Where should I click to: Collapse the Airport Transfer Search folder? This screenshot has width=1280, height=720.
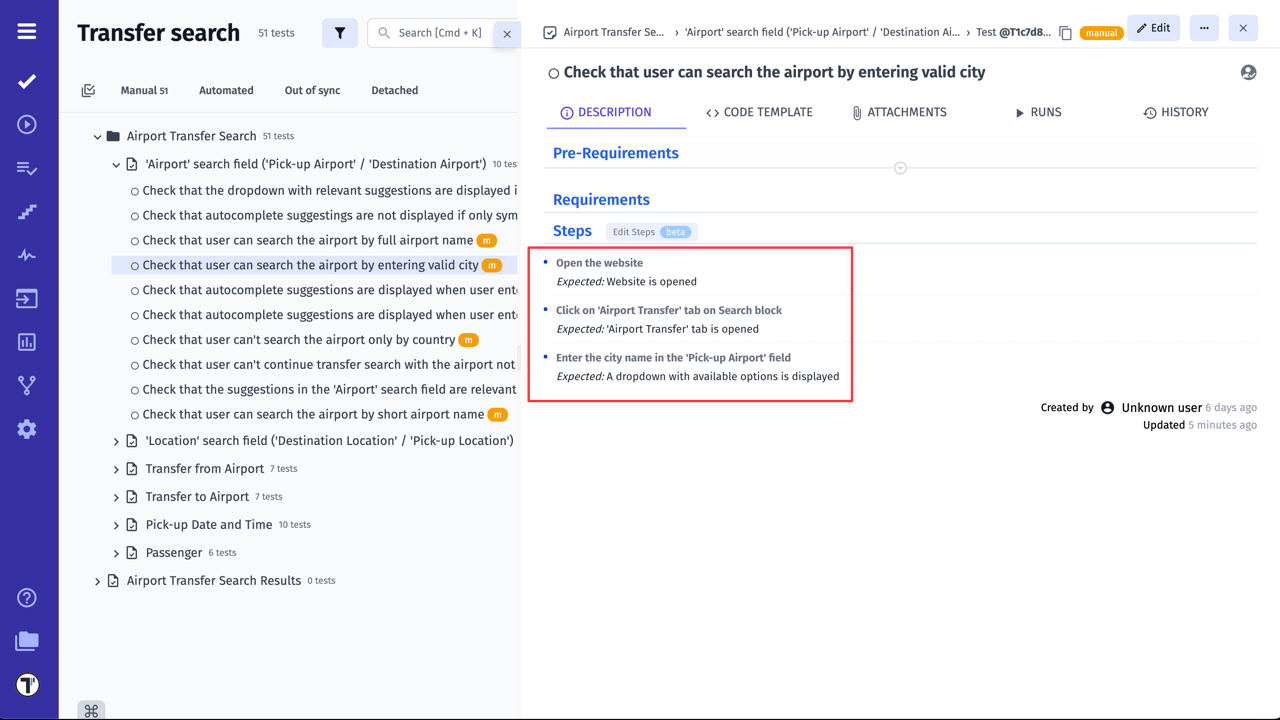click(97, 137)
